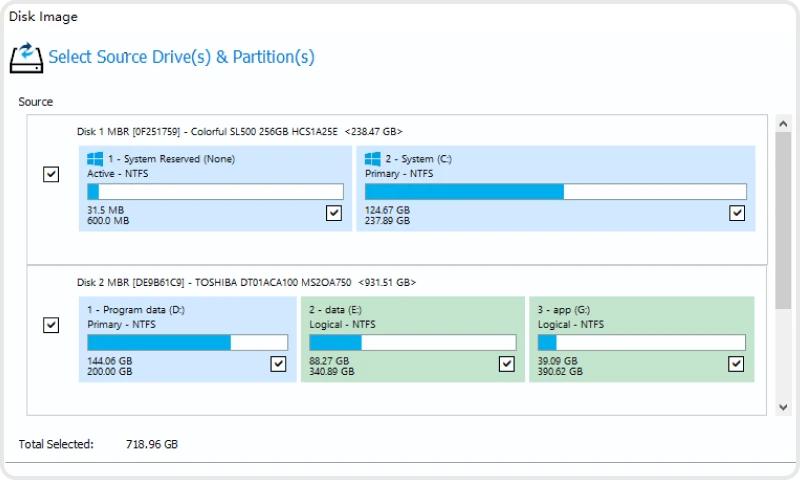Click the '144.06 GB' used size value
This screenshot has height=480, width=800.
coord(110,361)
